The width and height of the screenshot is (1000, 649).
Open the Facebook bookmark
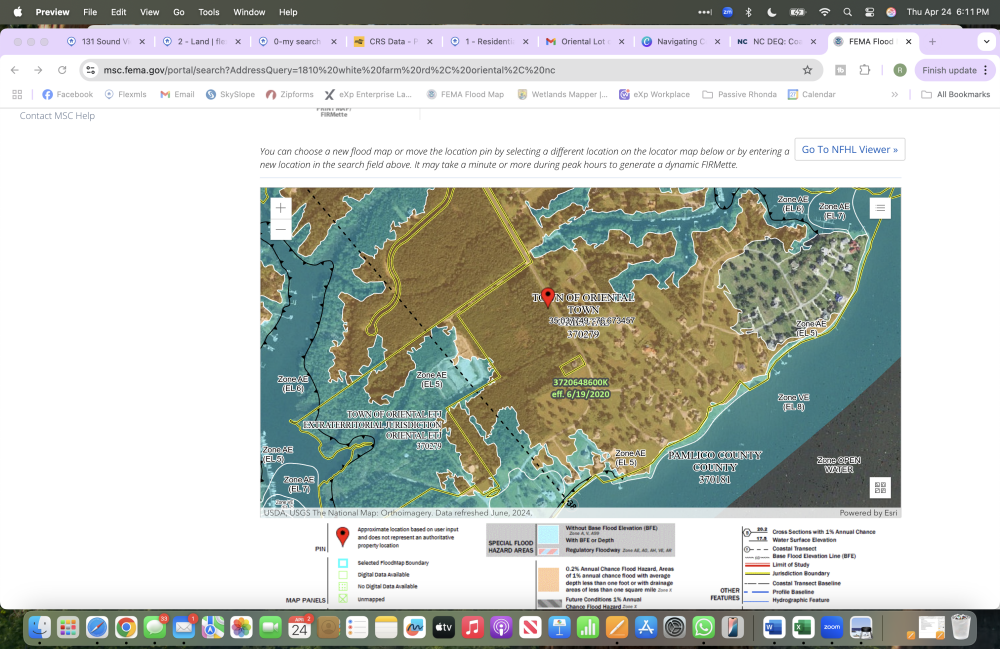tap(68, 94)
